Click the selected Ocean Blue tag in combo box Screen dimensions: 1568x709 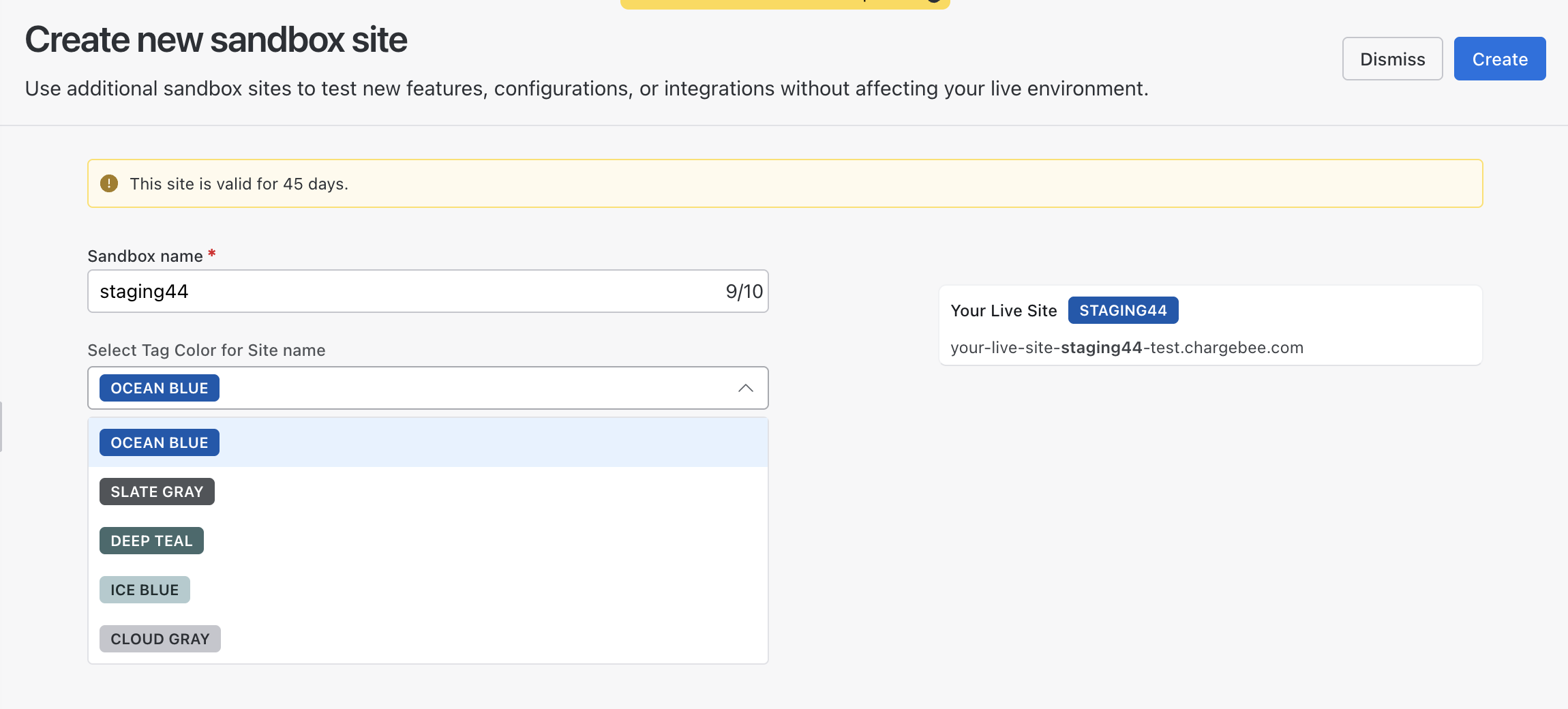[x=160, y=388]
